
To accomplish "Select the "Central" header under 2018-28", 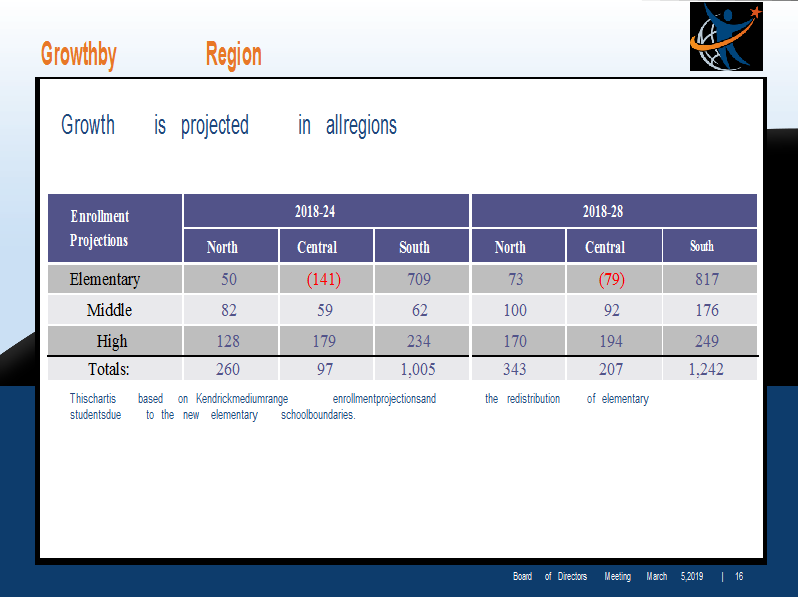I will [614, 246].
